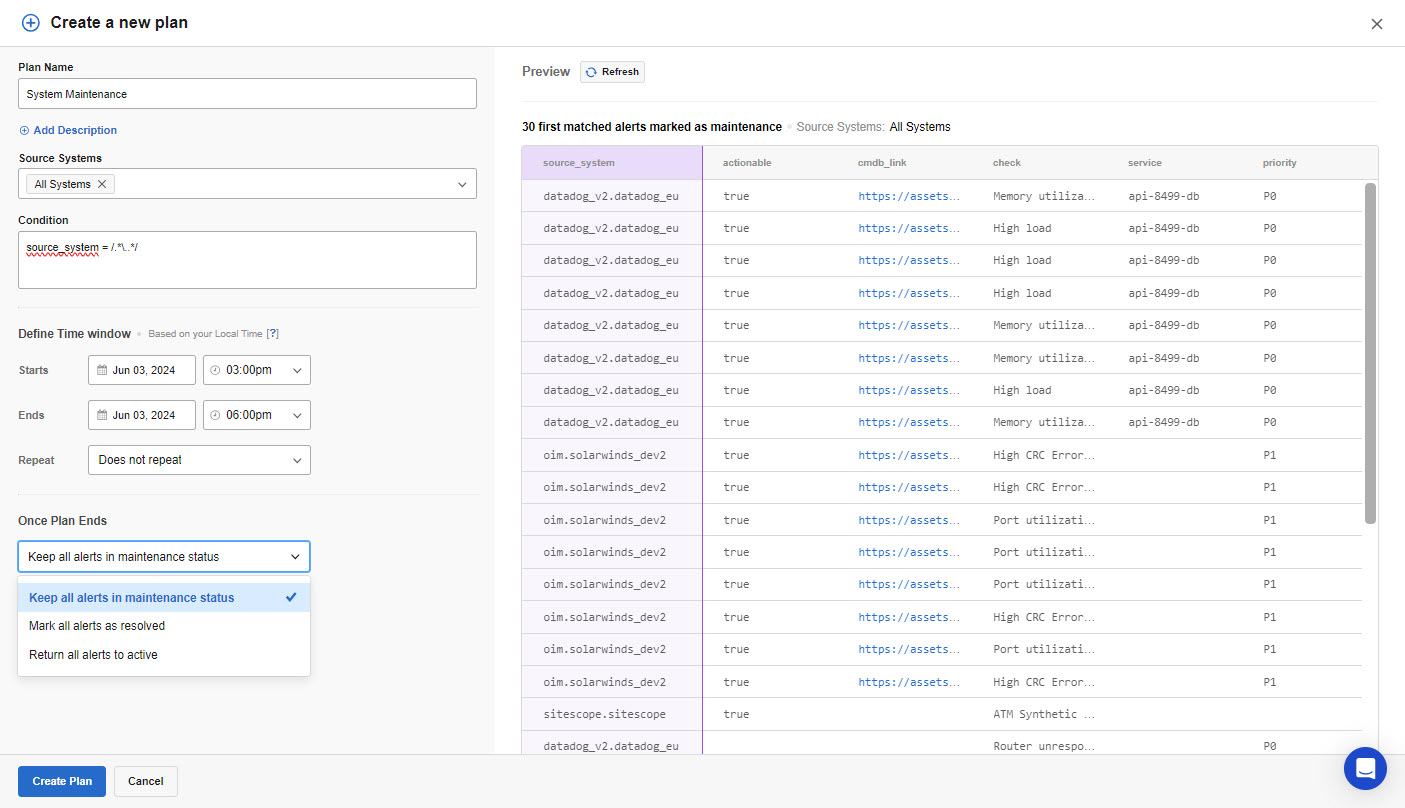Viewport: 1405px width, 808px height.
Task: Click the Condition text field
Action: 247,260
